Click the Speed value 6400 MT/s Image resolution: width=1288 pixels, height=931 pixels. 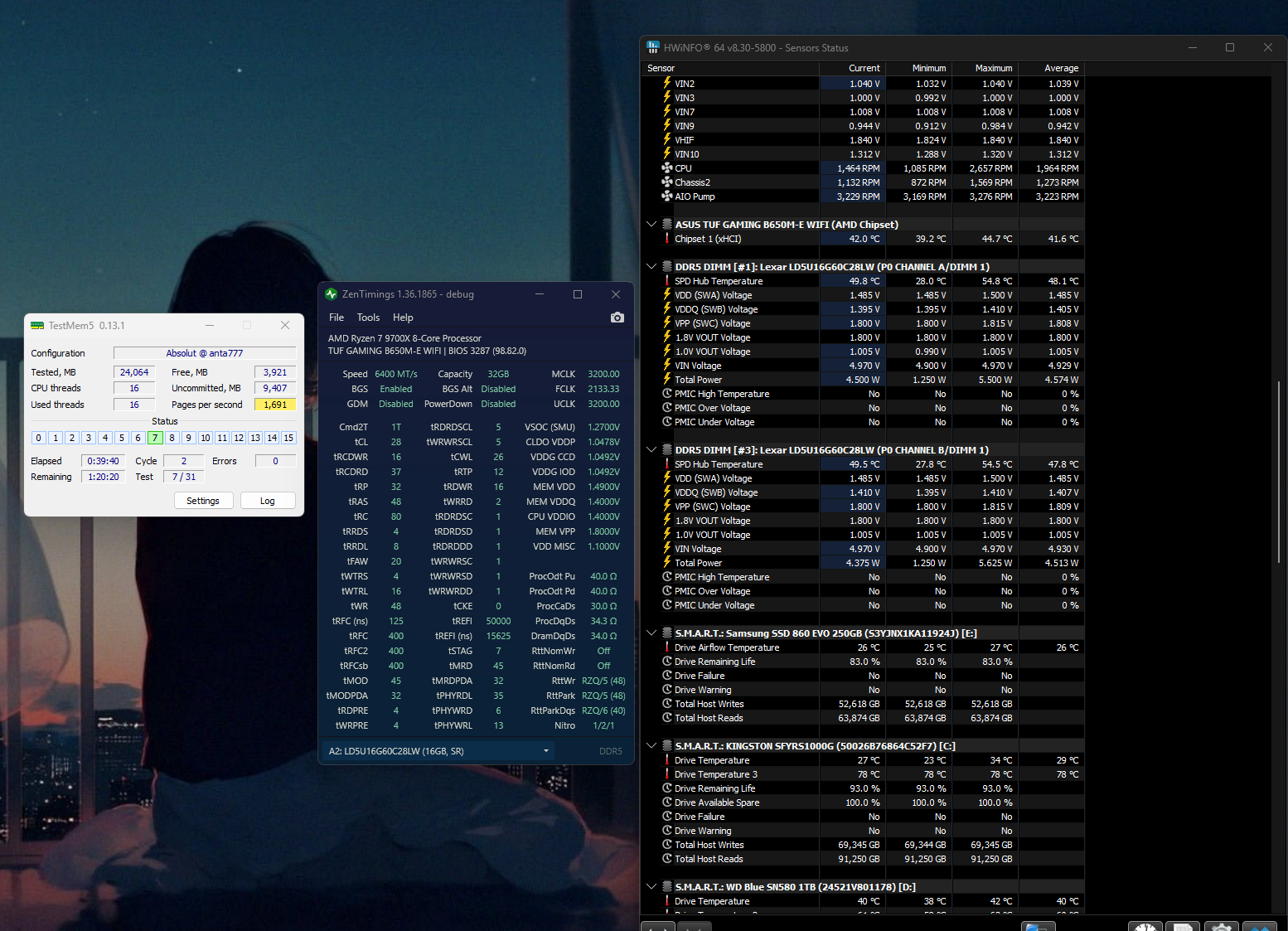[x=396, y=374]
